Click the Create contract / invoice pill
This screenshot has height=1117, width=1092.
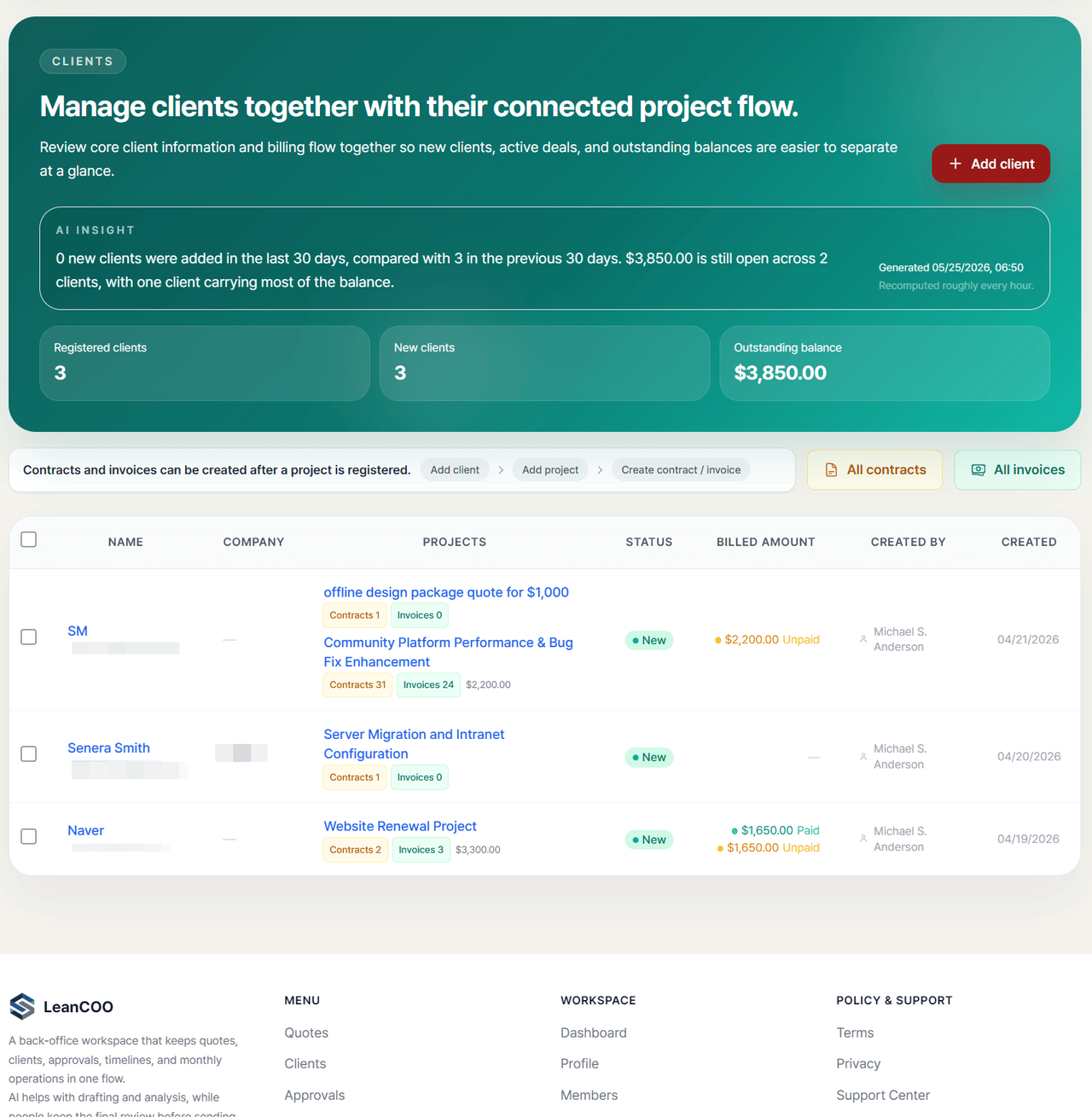click(x=681, y=470)
